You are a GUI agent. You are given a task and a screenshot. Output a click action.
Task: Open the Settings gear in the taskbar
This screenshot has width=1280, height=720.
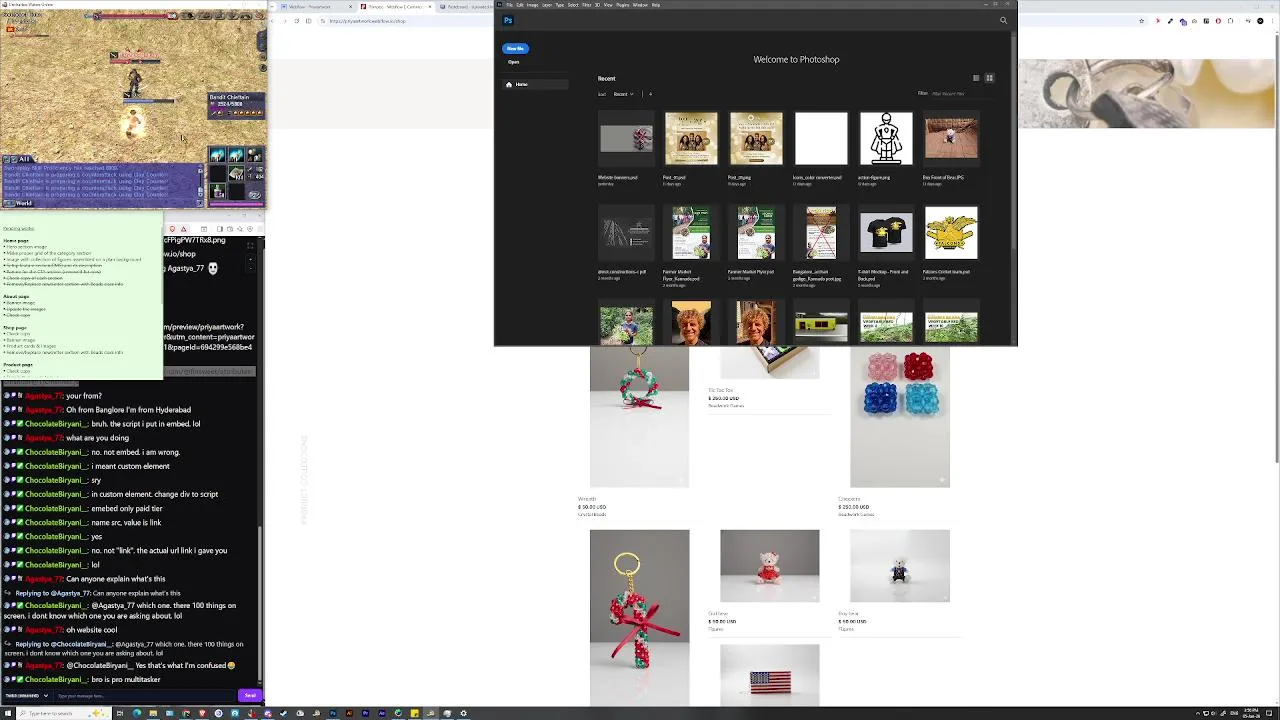(463, 713)
